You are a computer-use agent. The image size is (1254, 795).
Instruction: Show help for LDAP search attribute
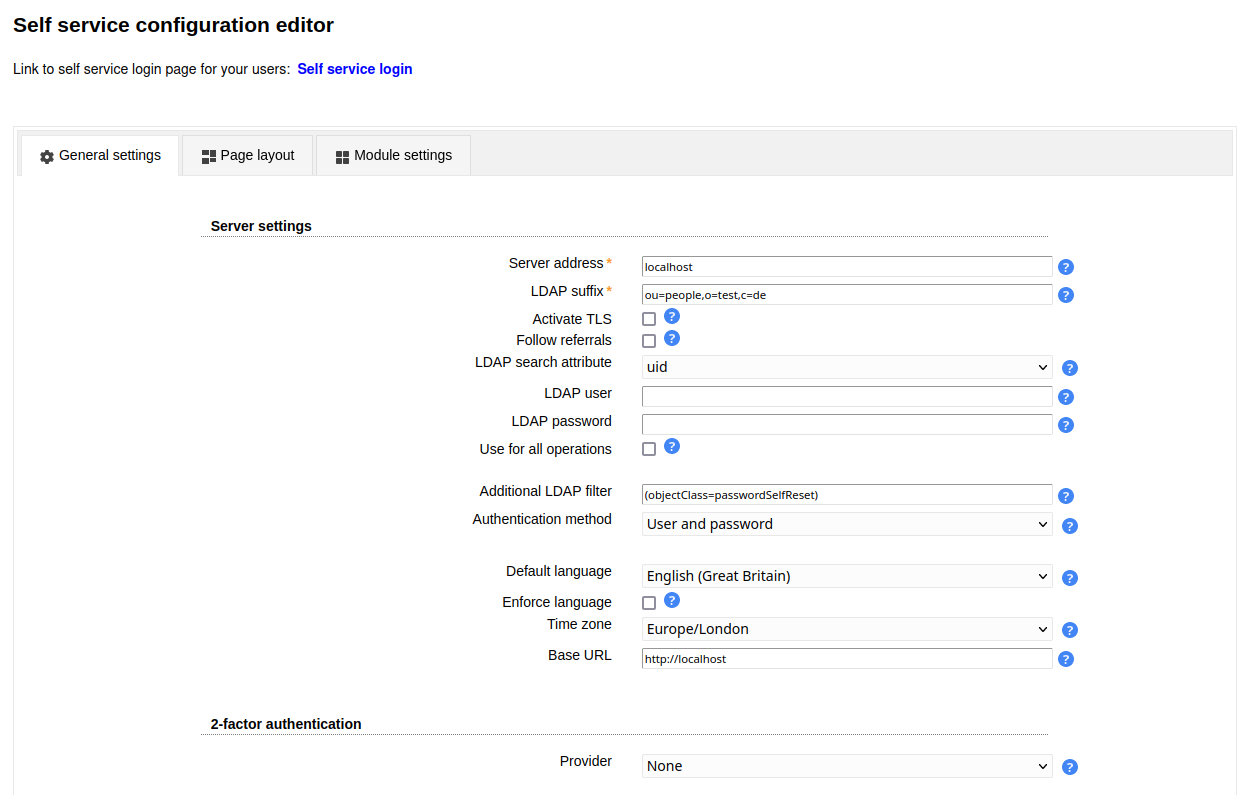pyautogui.click(x=1070, y=368)
